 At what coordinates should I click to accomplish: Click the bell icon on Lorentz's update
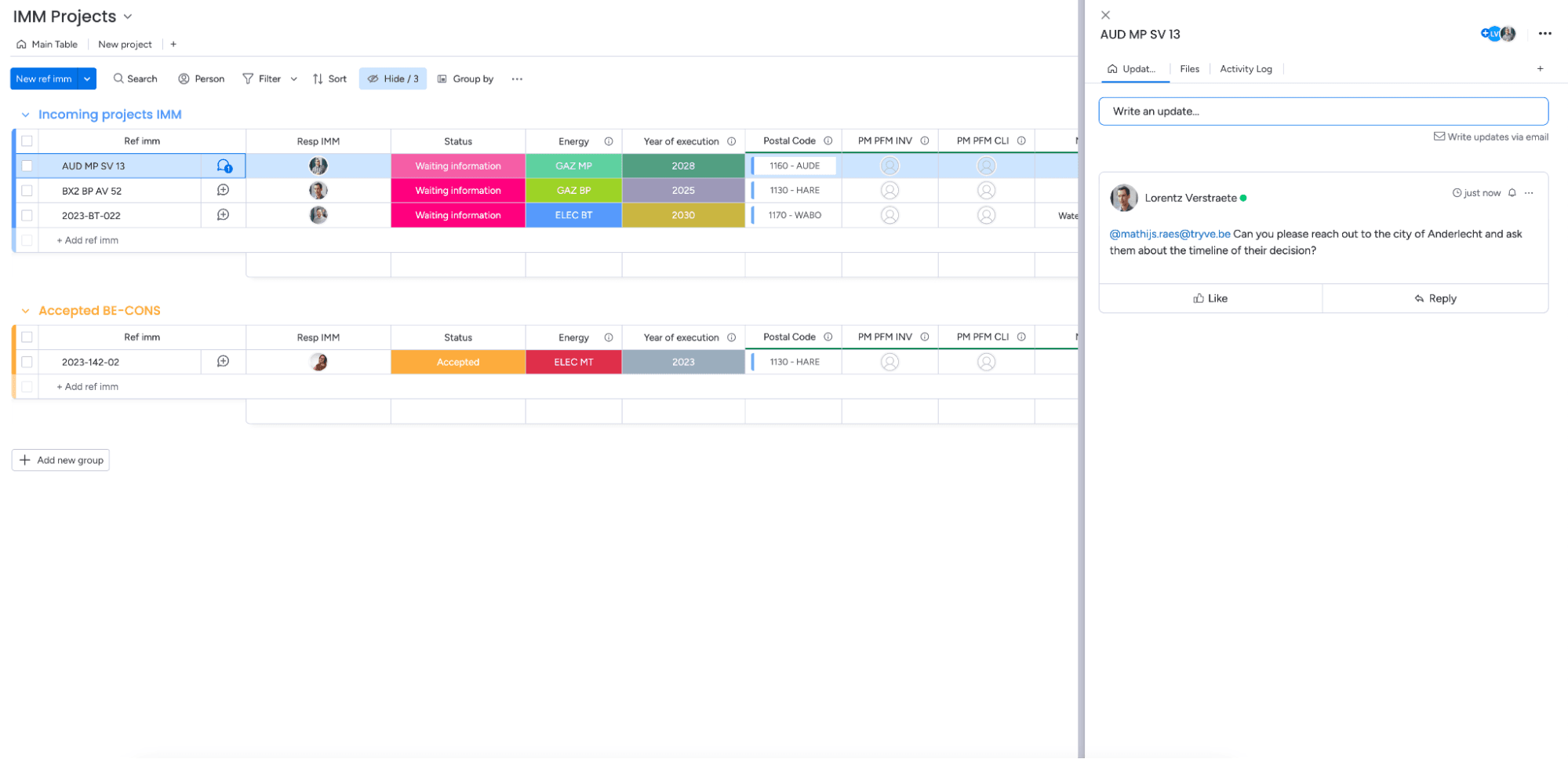pyautogui.click(x=1512, y=193)
